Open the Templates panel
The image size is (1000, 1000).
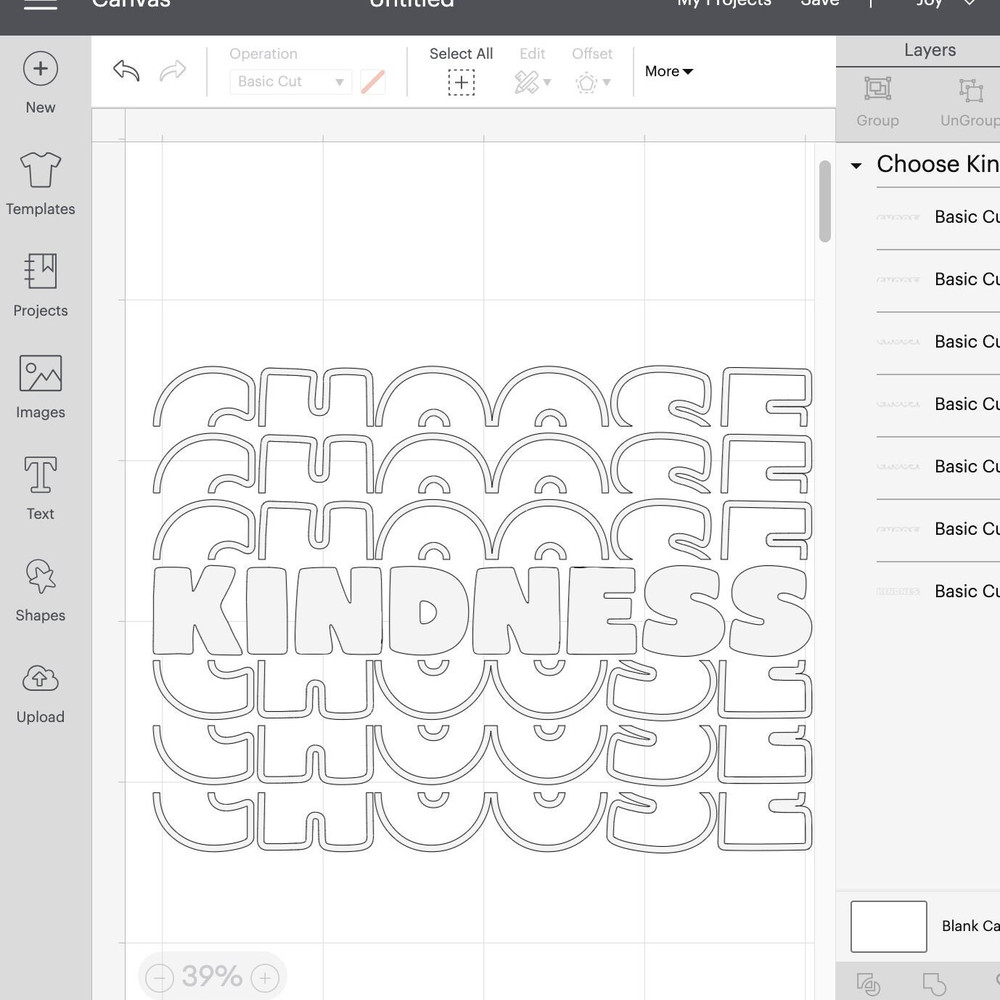pos(40,185)
